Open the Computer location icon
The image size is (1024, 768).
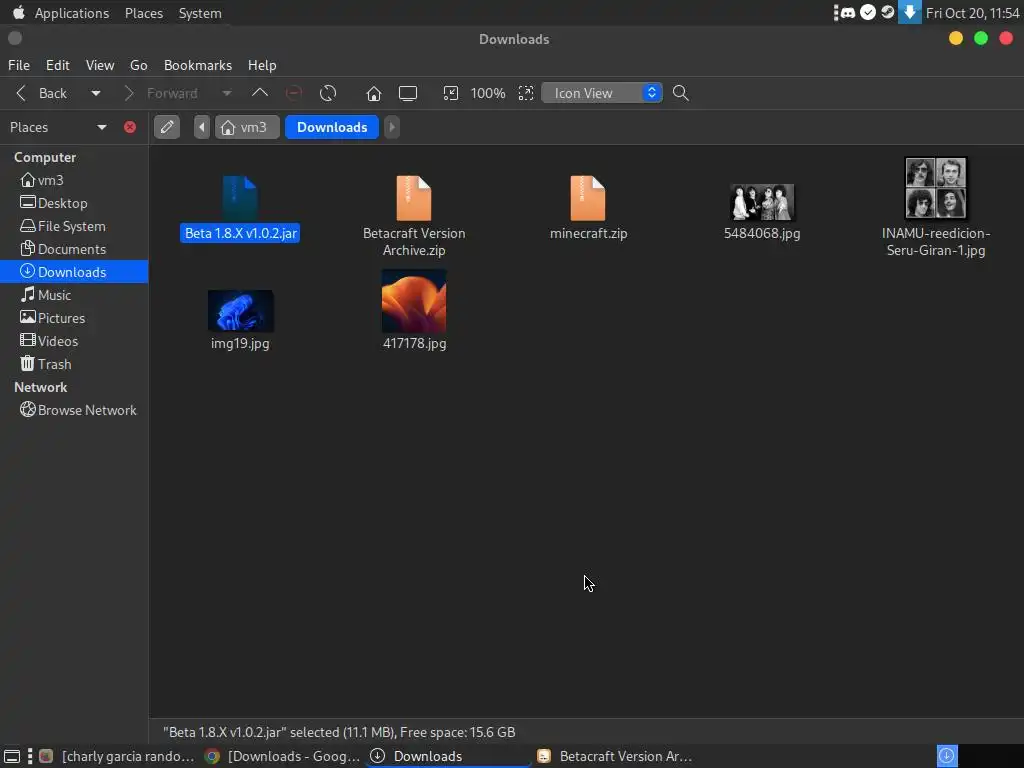[408, 93]
